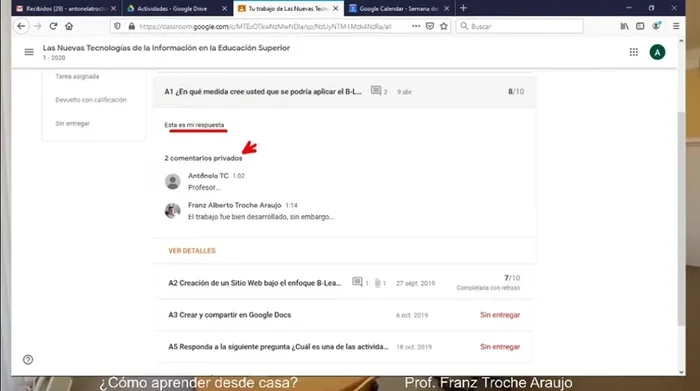Viewport: 700px width, 391px height.
Task: Click the date 27 sept. 2019
Action: (x=415, y=283)
